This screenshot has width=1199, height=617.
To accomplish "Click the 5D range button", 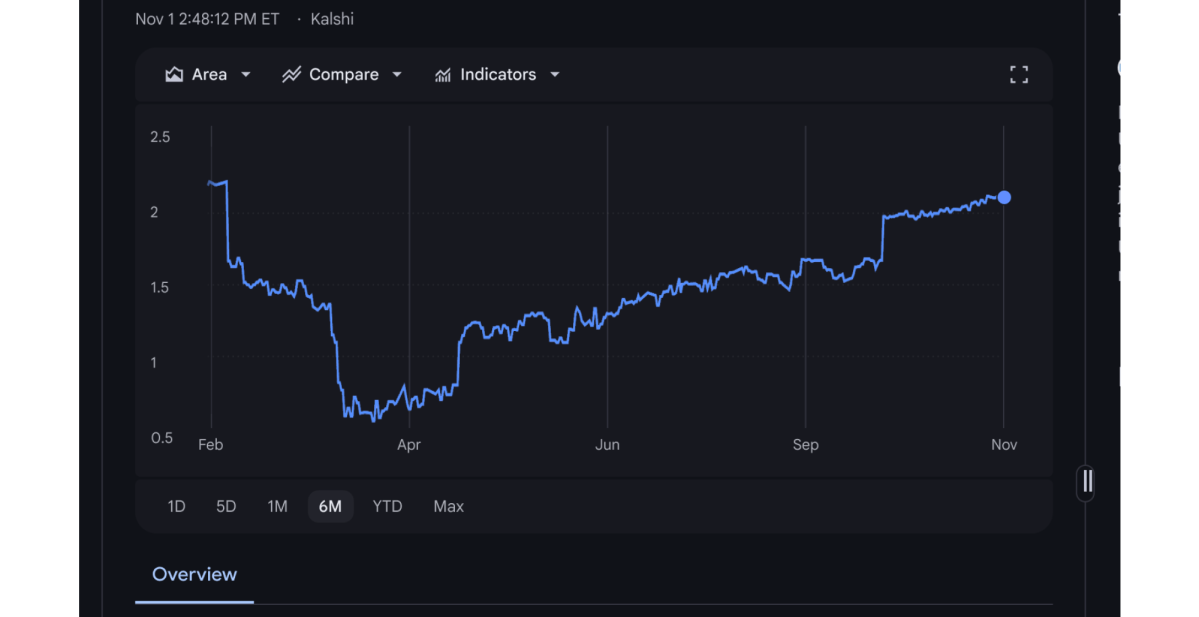I will click(x=226, y=506).
